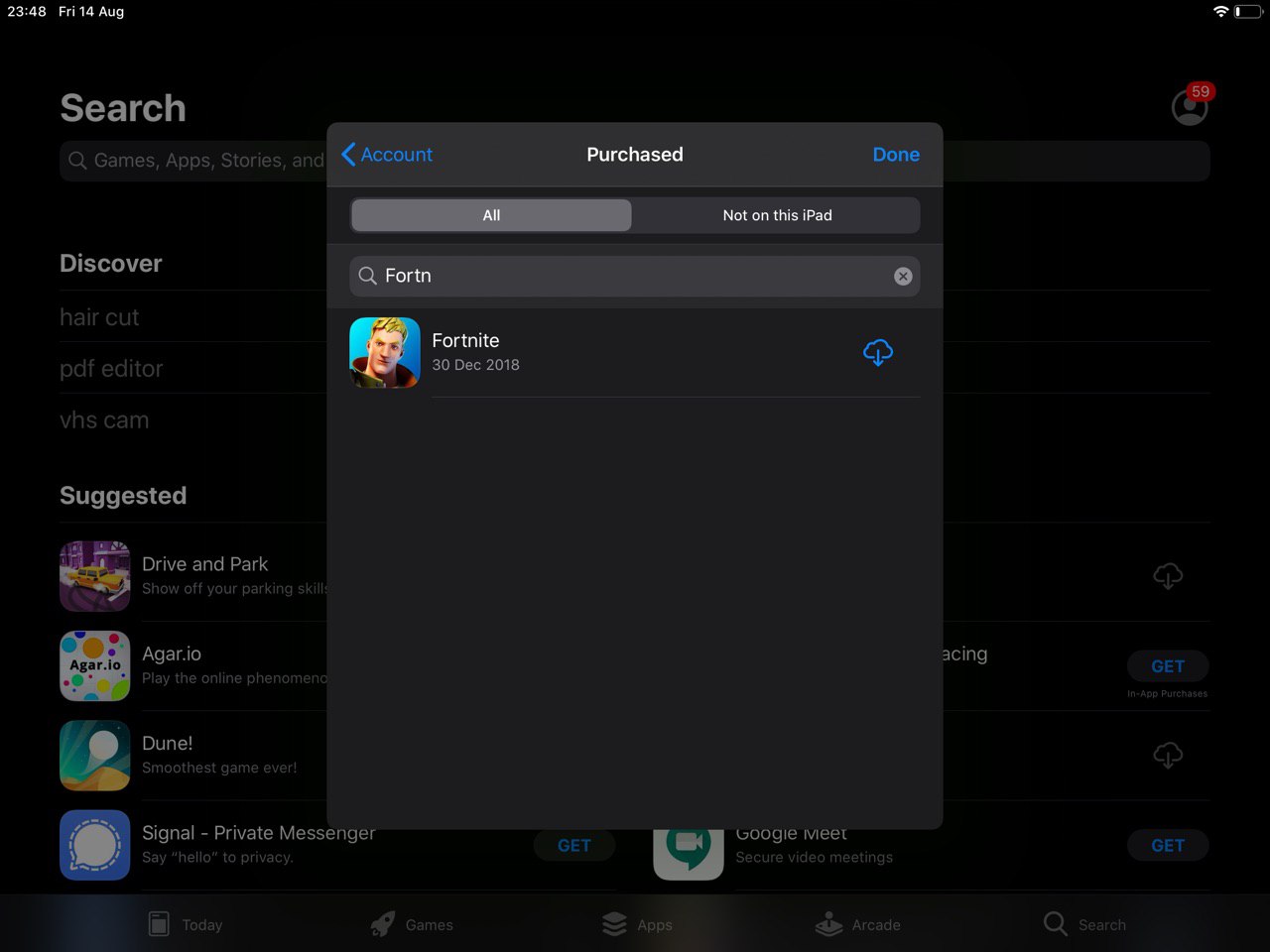Viewport: 1270px width, 952px height.
Task: Tap the Wi-Fi status icon
Action: tap(1220, 12)
